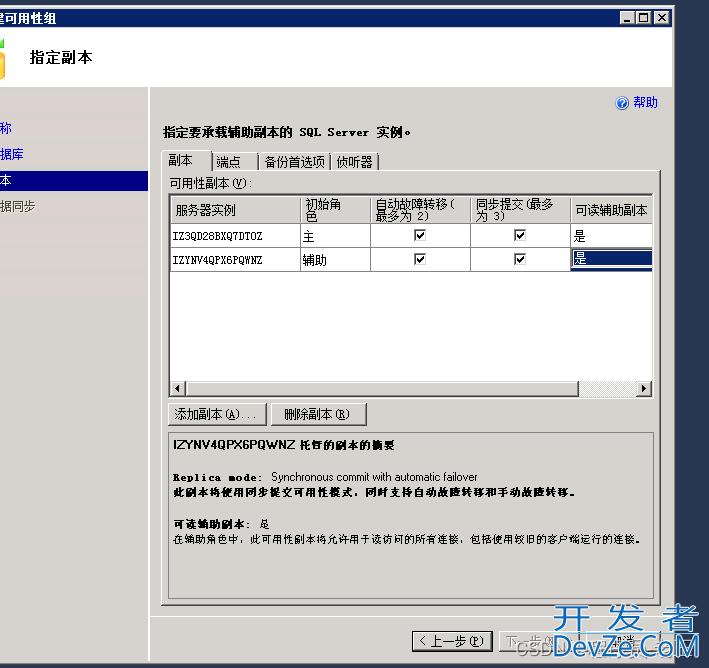This screenshot has height=668, width=709.
Task: Open the 称 step in wizard sidebar
Action: 6,128
